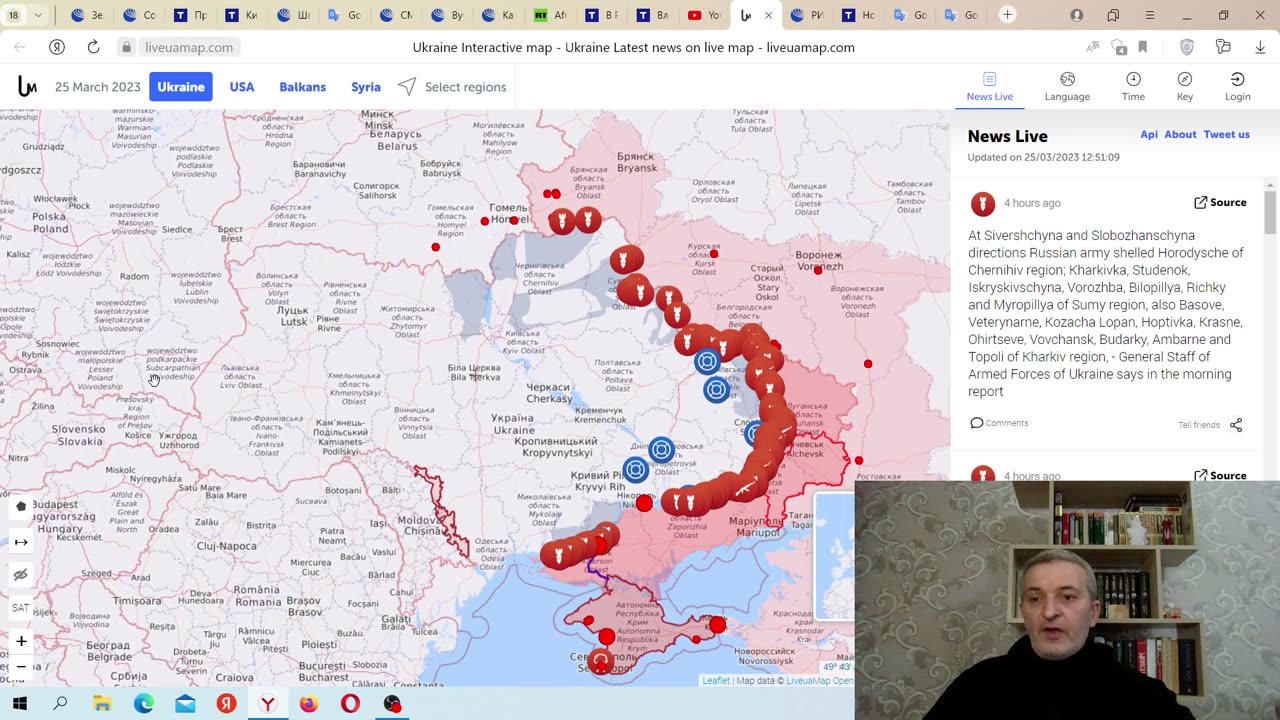
Task: Click the Yandex home button in toolbar
Action: (x=57, y=47)
